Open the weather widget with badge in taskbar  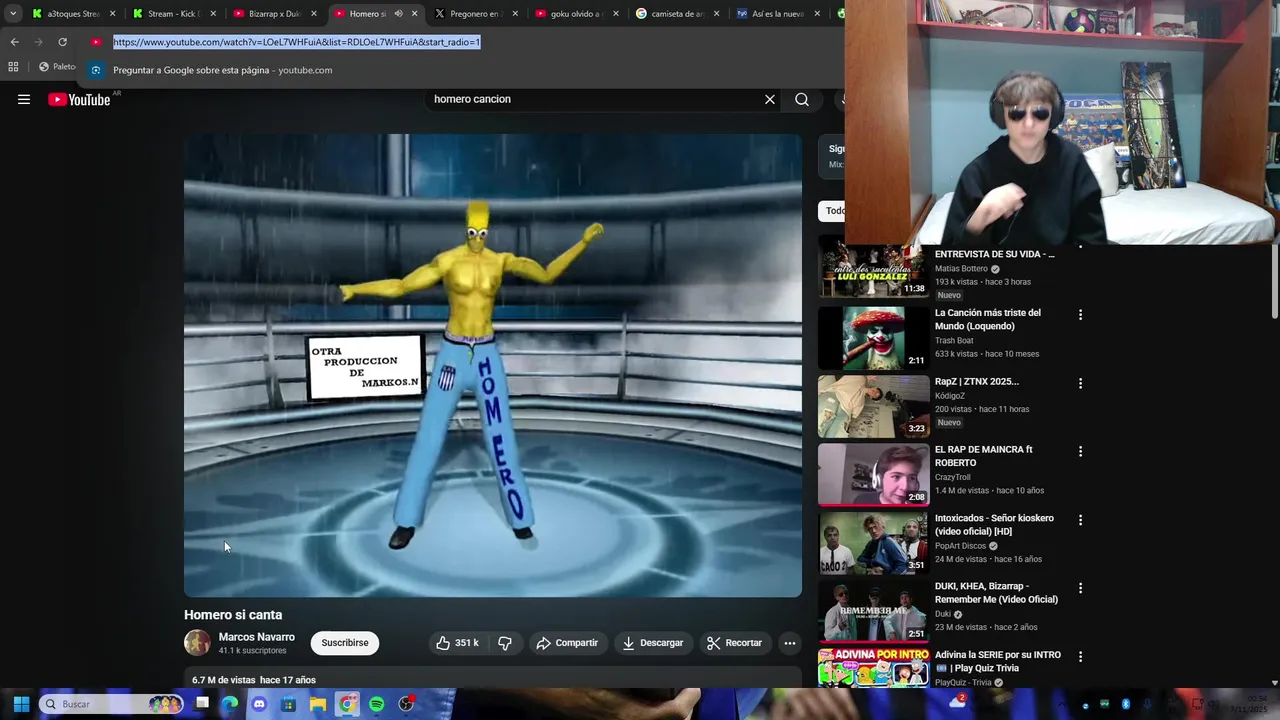click(x=957, y=702)
